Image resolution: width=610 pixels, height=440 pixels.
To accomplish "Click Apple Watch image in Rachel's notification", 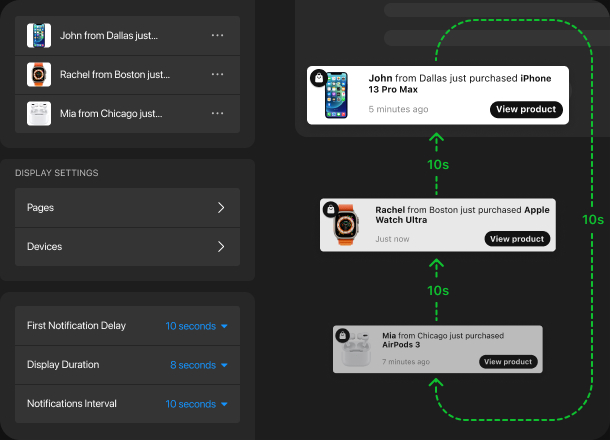I will point(346,225).
